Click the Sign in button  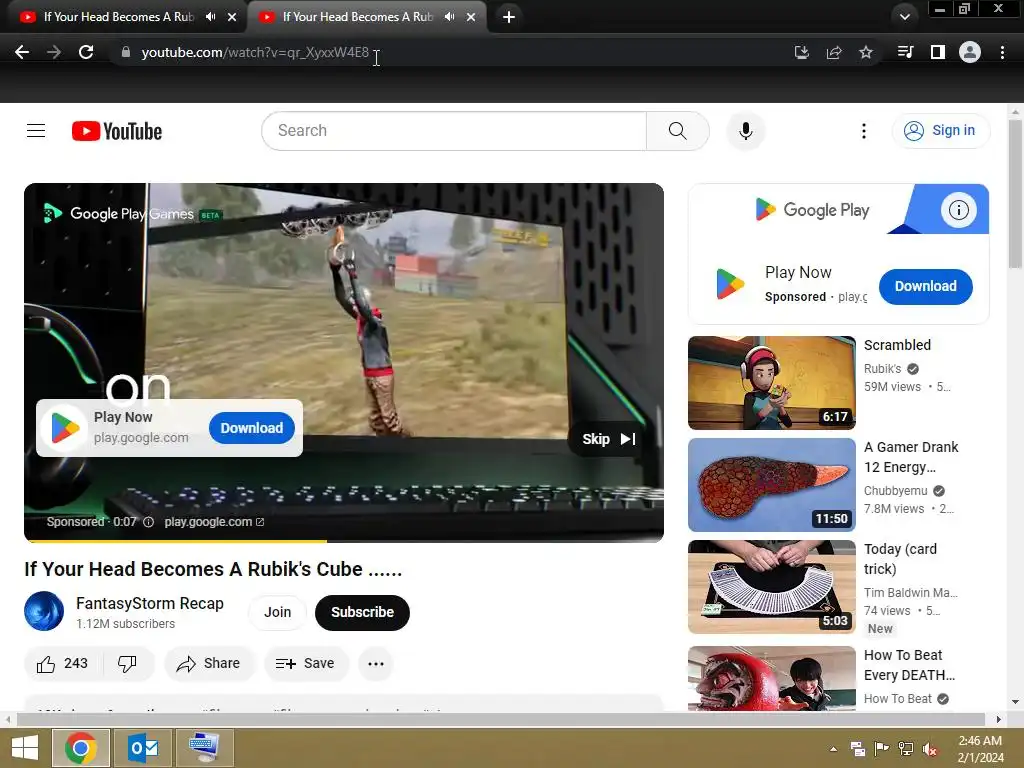pyautogui.click(x=940, y=131)
